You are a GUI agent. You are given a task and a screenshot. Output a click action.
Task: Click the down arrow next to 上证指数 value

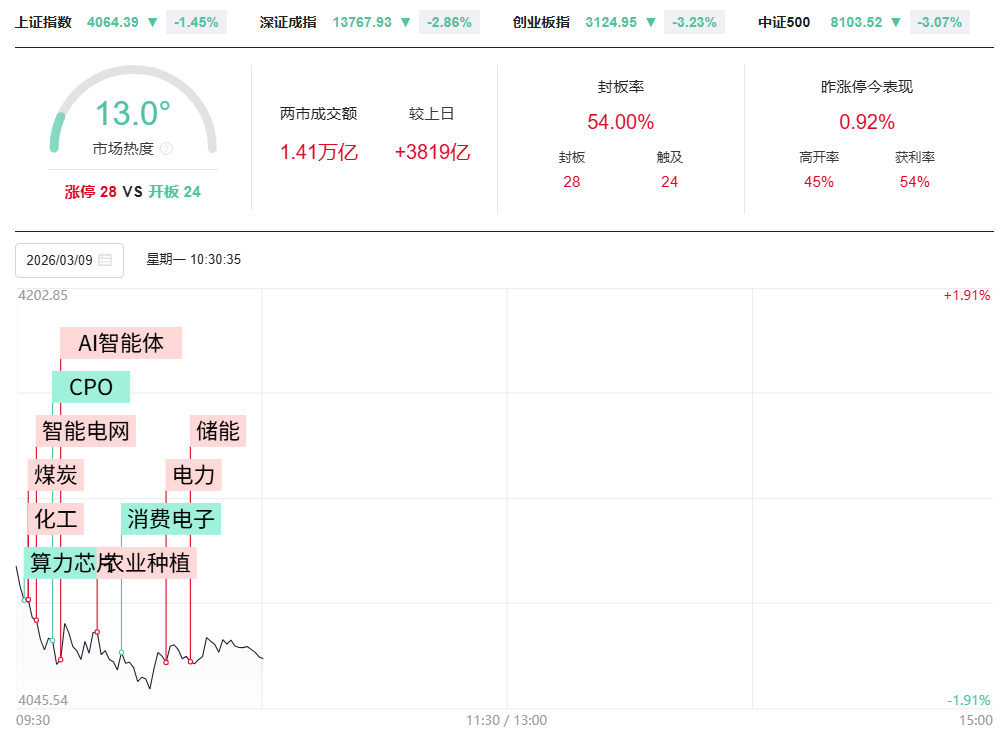point(152,22)
